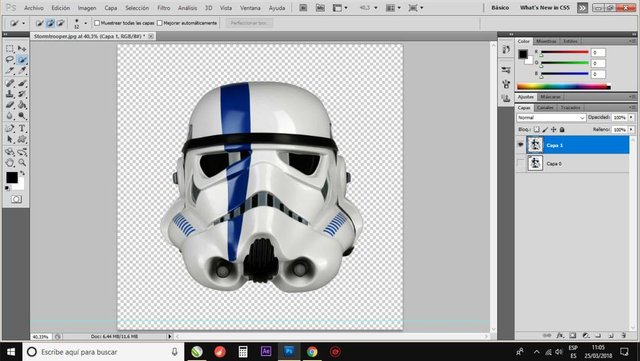This screenshot has width=640, height=361.
Task: Enable Mejorar automáticamente checkbox
Action: tap(160, 23)
